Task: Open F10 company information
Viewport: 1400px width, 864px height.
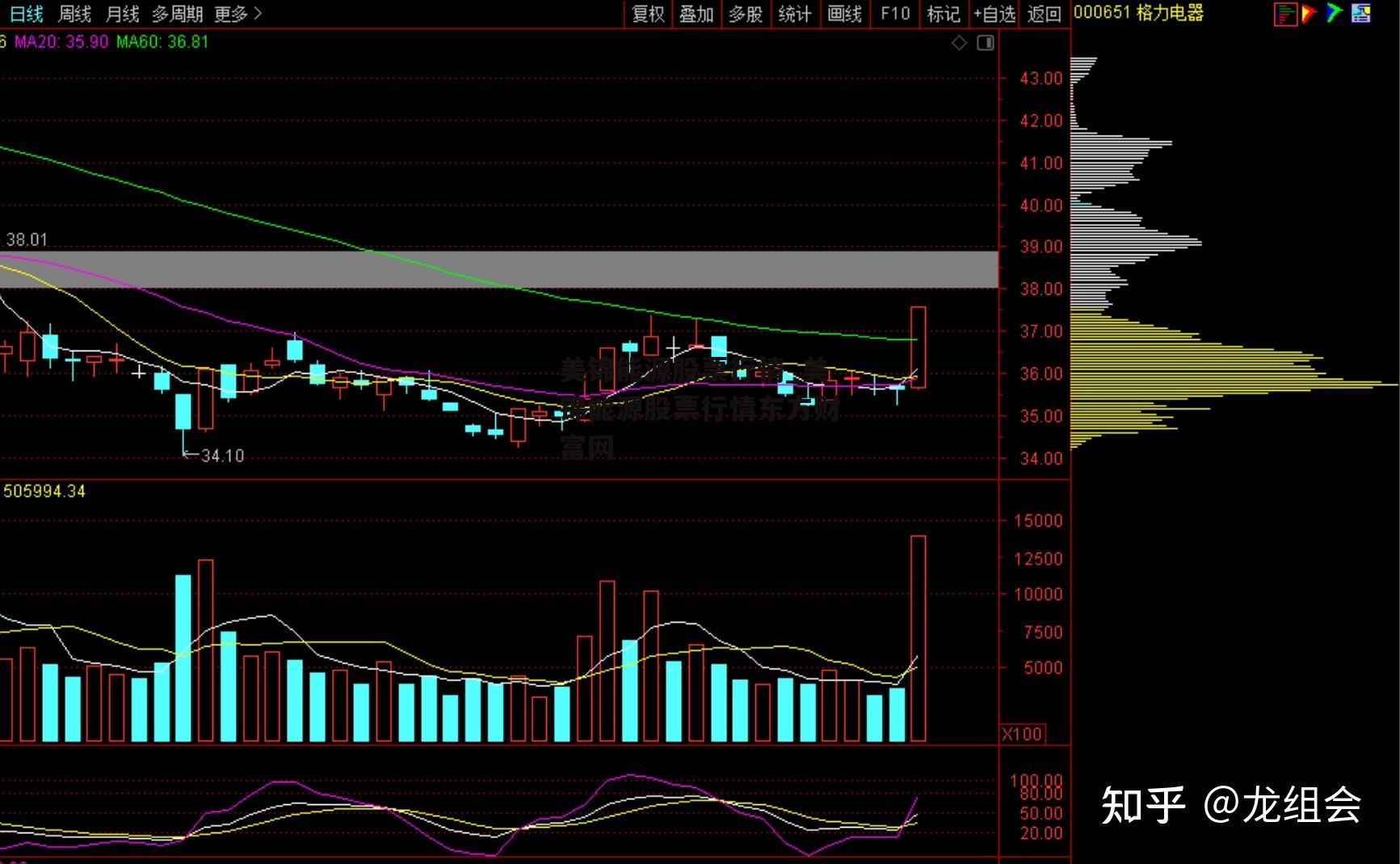Action: [x=895, y=14]
